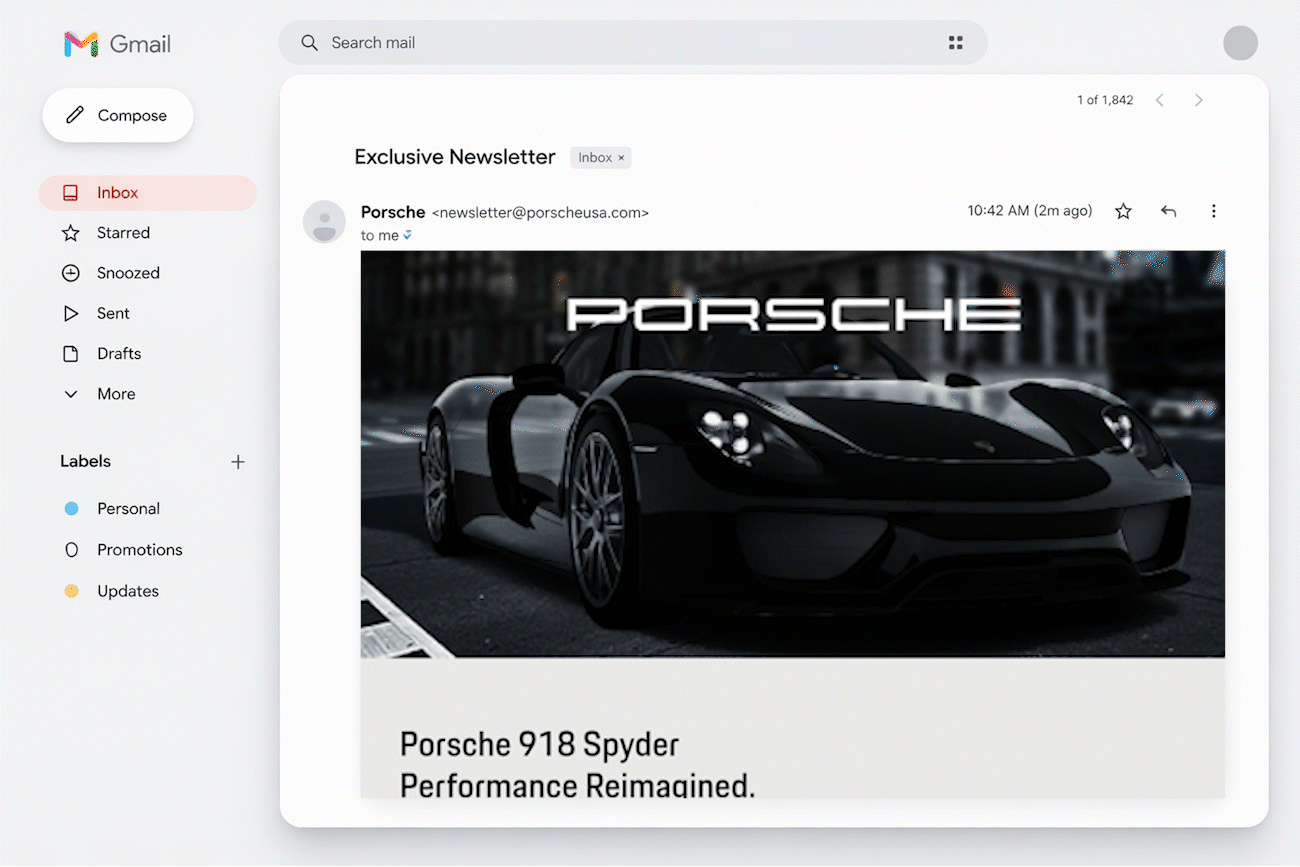Image resolution: width=1300 pixels, height=867 pixels.
Task: Click the blue Personal label dot
Action: click(71, 509)
